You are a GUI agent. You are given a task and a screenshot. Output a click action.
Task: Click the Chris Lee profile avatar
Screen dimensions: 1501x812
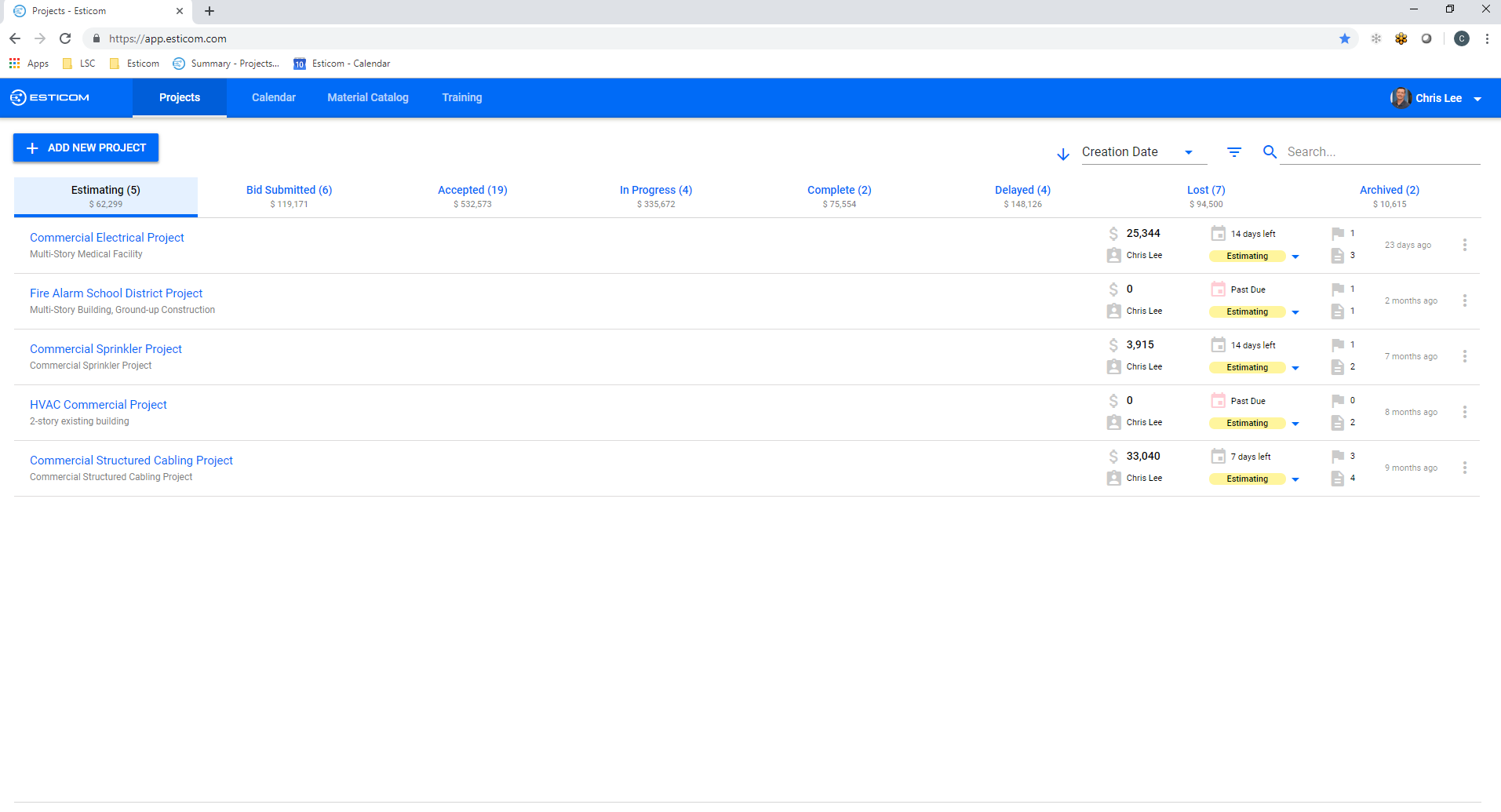[1401, 98]
